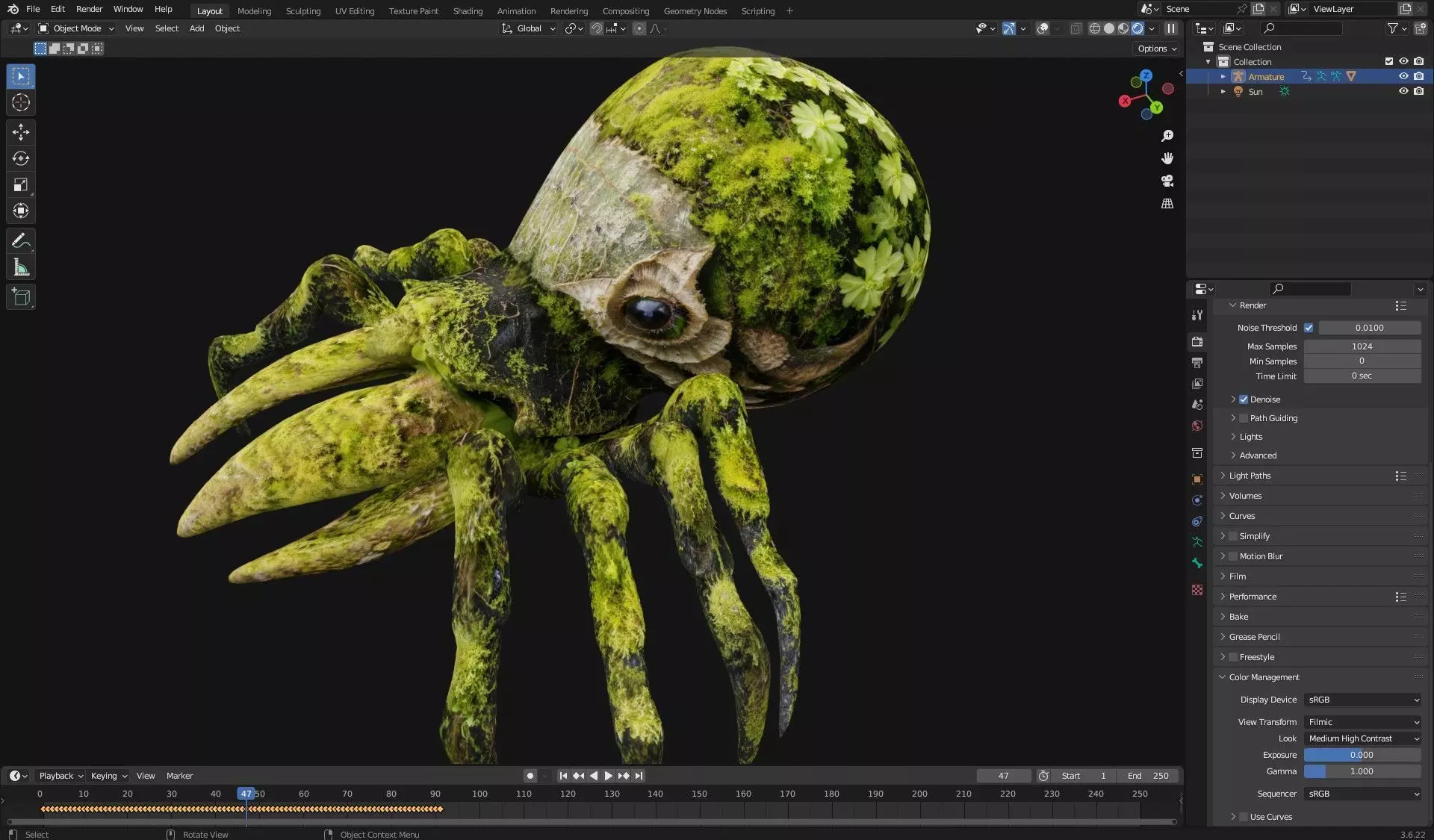Viewport: 1434px width, 840px height.
Task: Open the viewport Add menu
Action: (x=196, y=28)
